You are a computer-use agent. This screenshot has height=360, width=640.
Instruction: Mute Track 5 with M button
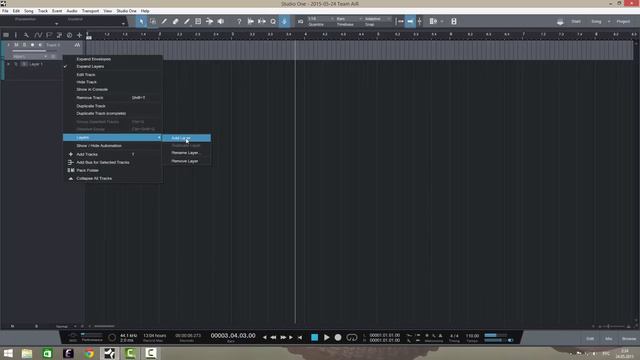tap(16, 45)
